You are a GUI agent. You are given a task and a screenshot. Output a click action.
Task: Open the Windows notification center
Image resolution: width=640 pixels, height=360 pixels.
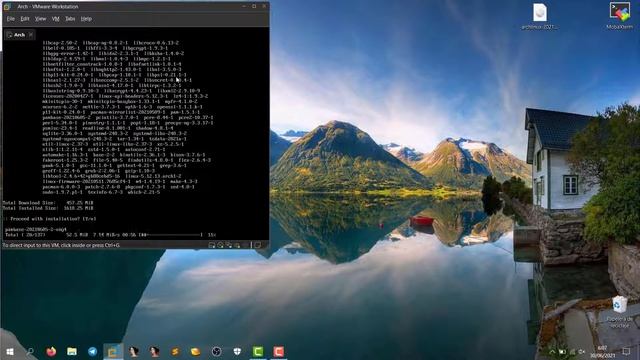coord(626,351)
